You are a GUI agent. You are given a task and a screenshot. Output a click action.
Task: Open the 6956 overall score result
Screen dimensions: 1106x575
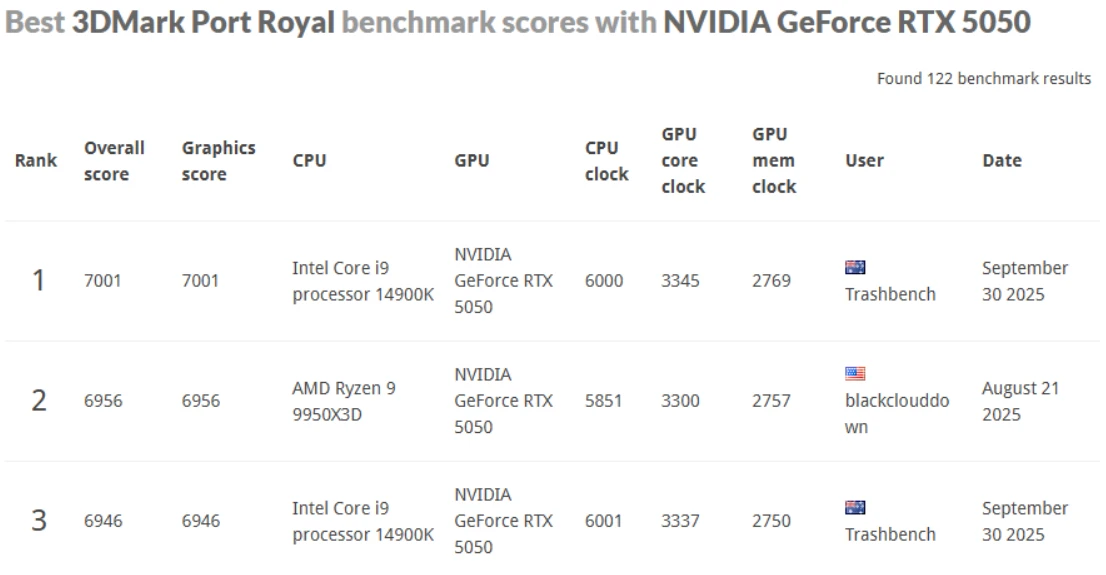click(102, 401)
